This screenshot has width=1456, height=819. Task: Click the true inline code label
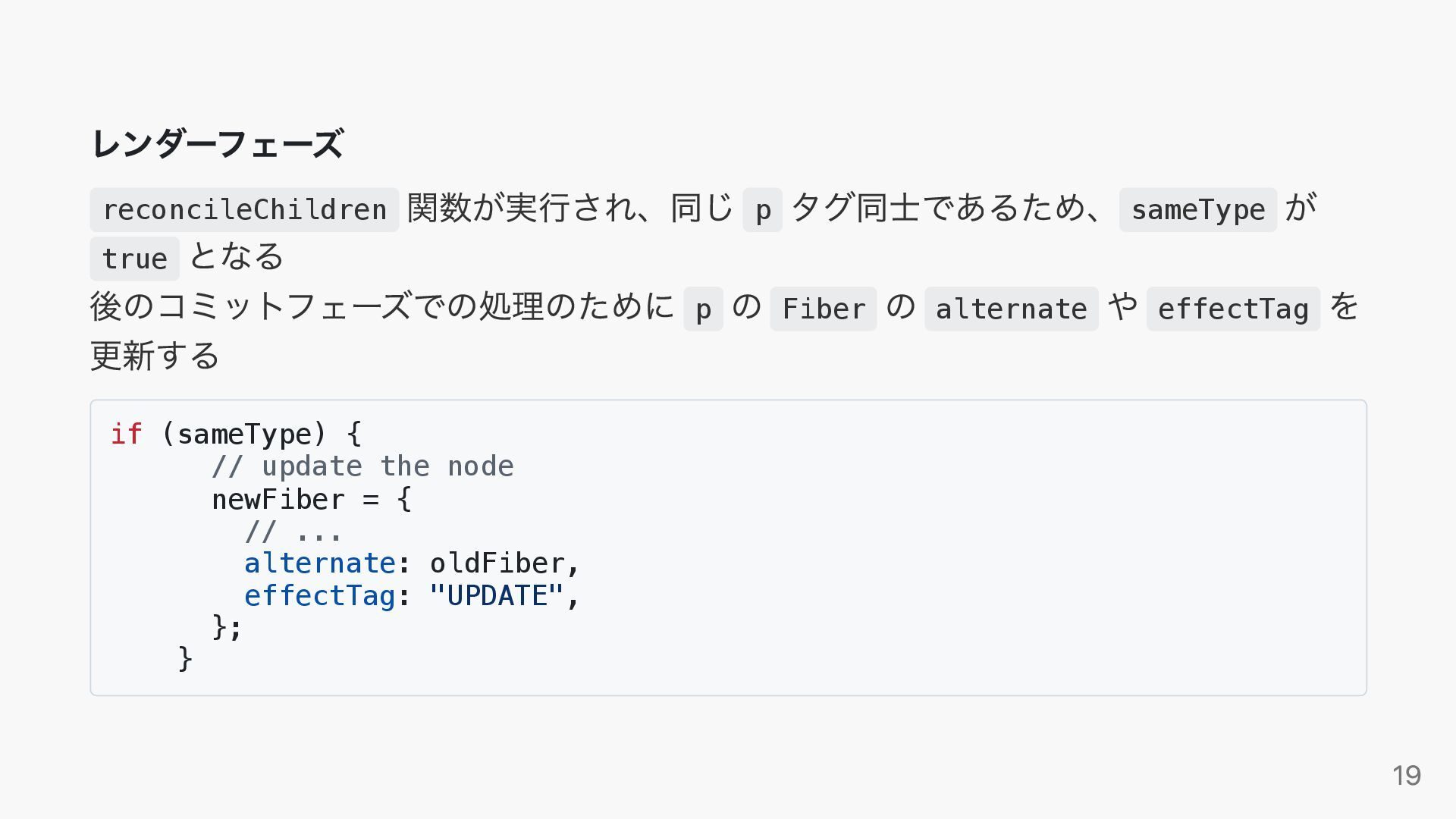coord(134,259)
